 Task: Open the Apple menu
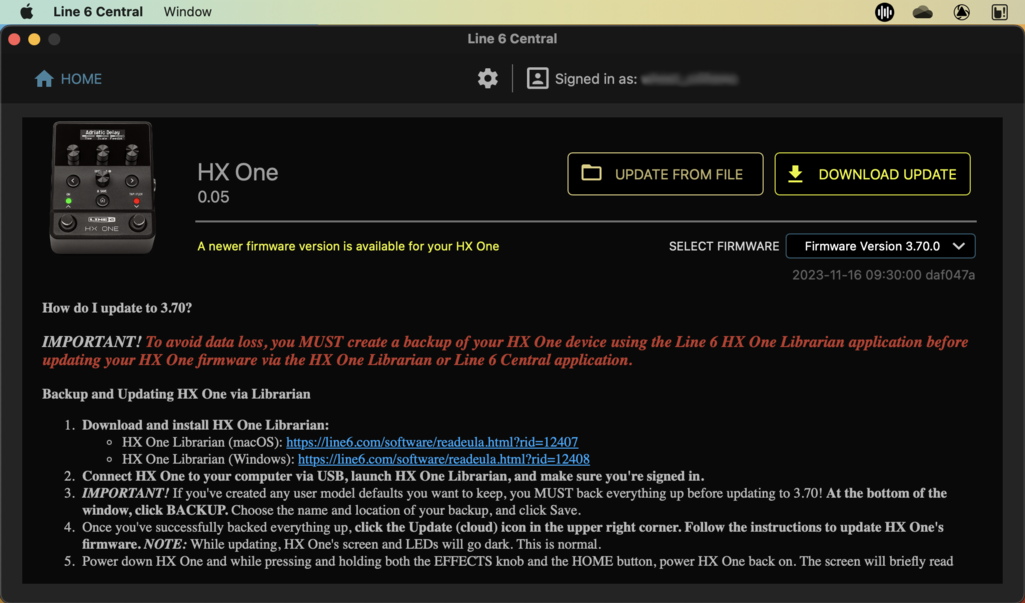tap(25, 11)
